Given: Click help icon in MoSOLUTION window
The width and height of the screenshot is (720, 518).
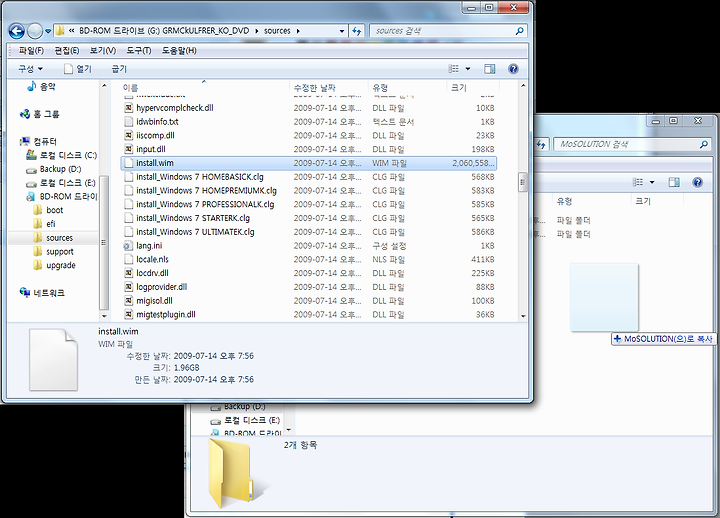Looking at the screenshot, I should click(698, 182).
